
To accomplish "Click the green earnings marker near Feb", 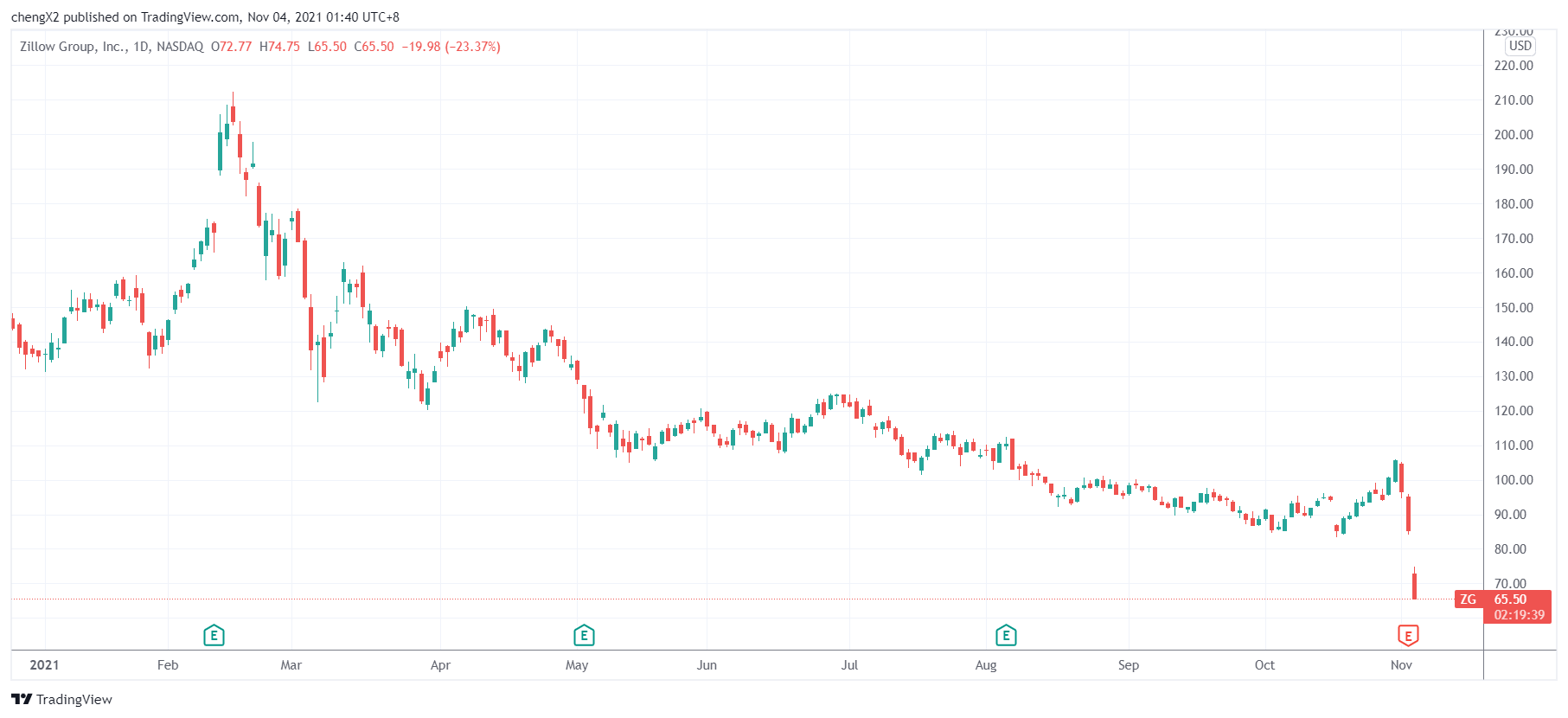I will (x=214, y=637).
